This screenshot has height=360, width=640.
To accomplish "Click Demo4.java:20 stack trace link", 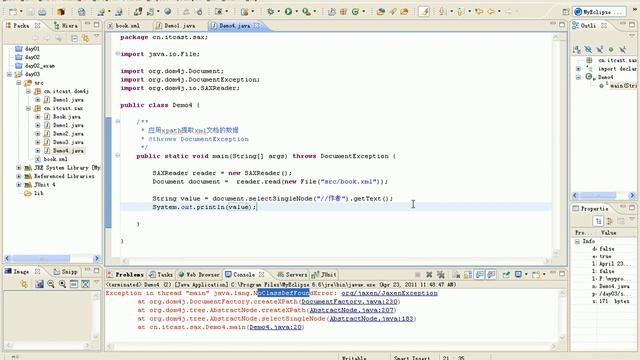I will [276, 327].
